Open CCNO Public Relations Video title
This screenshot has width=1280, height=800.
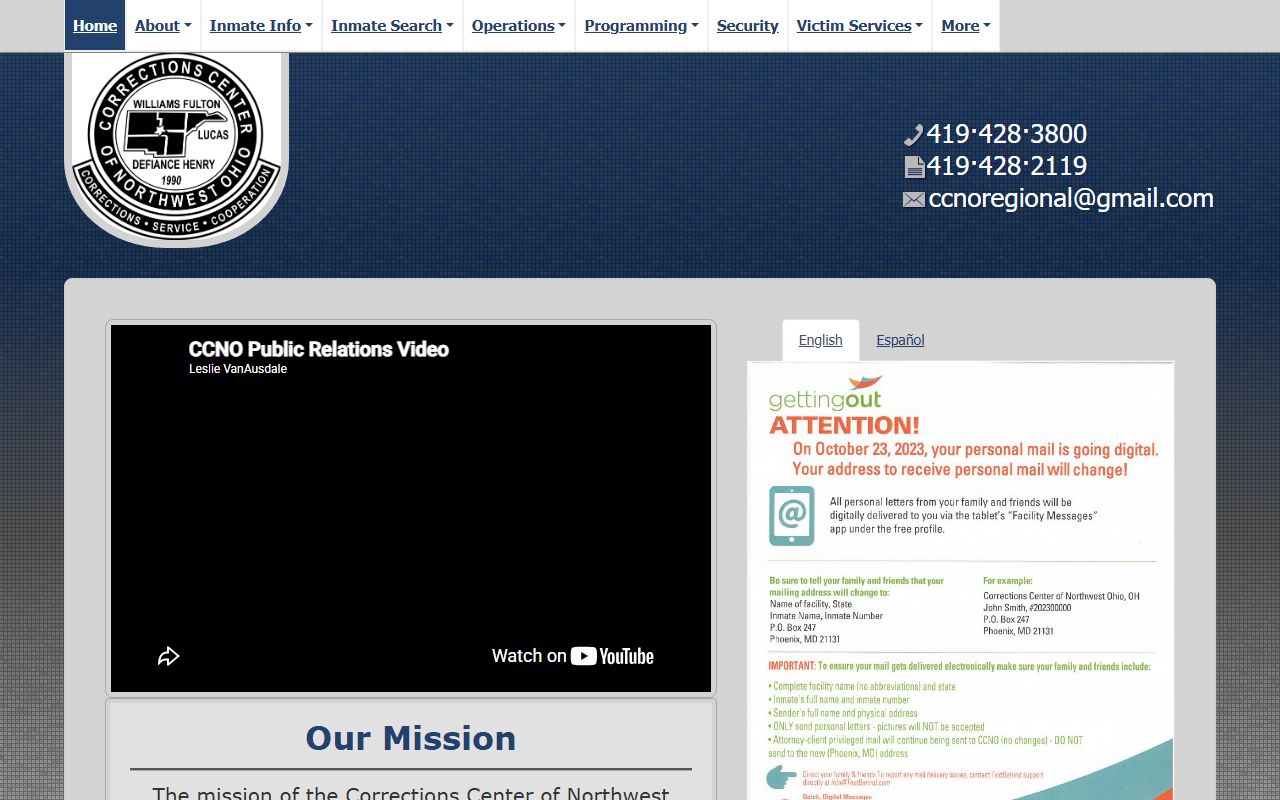[x=319, y=349]
